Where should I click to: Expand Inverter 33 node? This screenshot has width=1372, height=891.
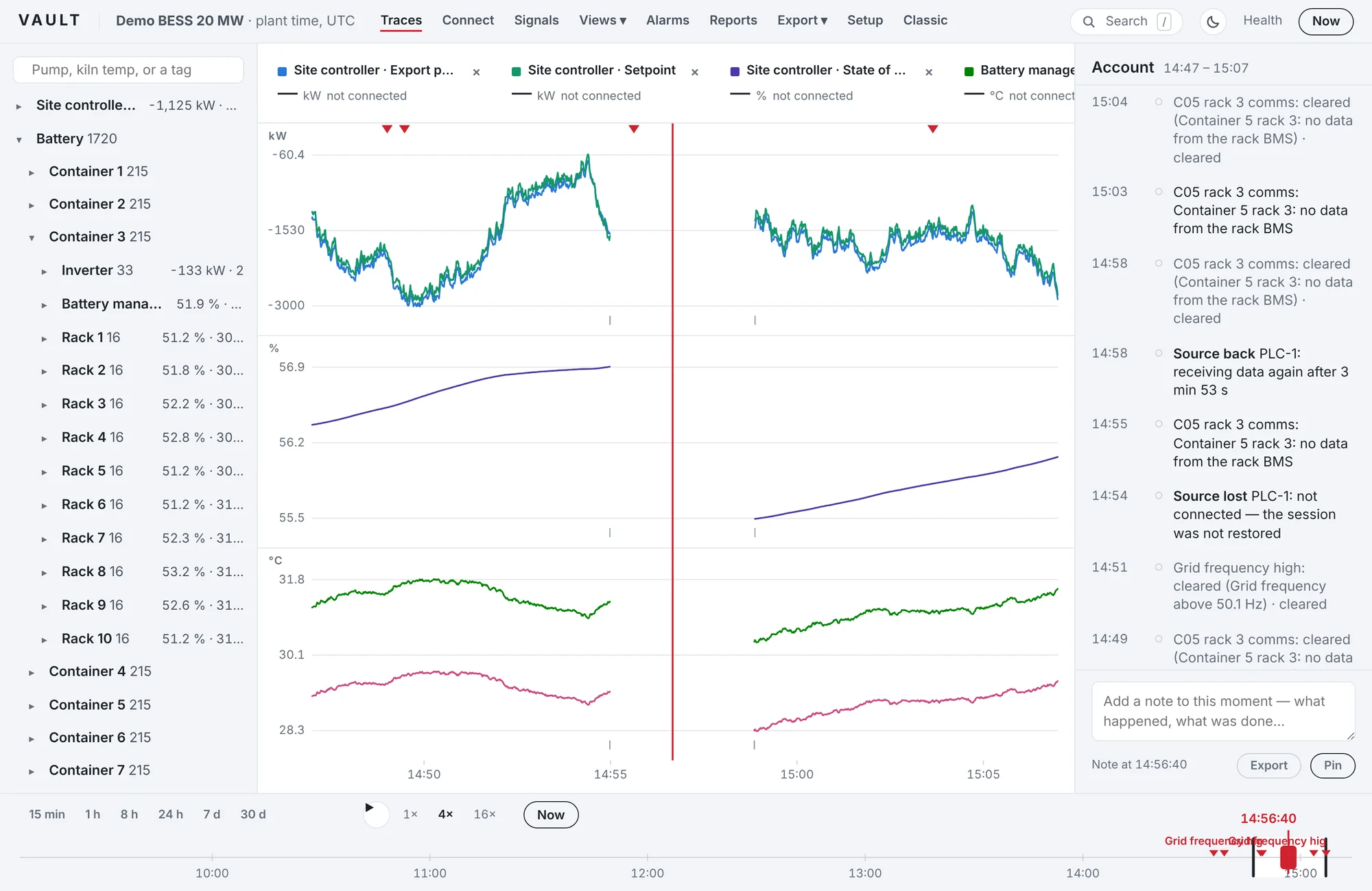tap(44, 272)
